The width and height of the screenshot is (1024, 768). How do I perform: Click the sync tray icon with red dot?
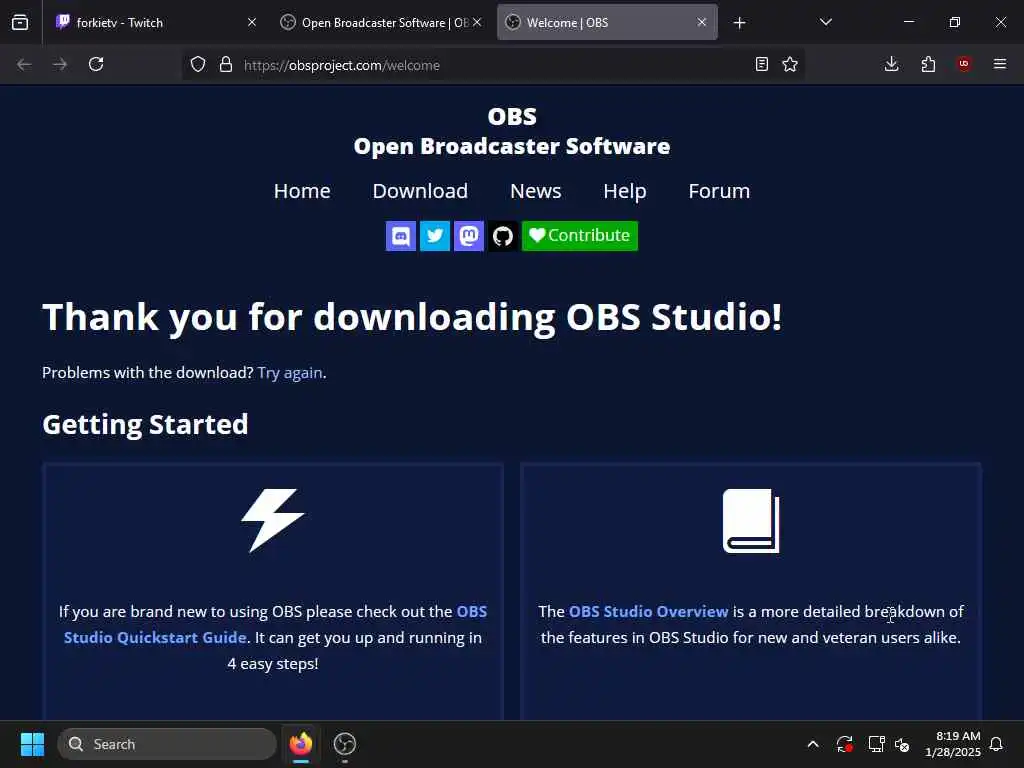844,744
